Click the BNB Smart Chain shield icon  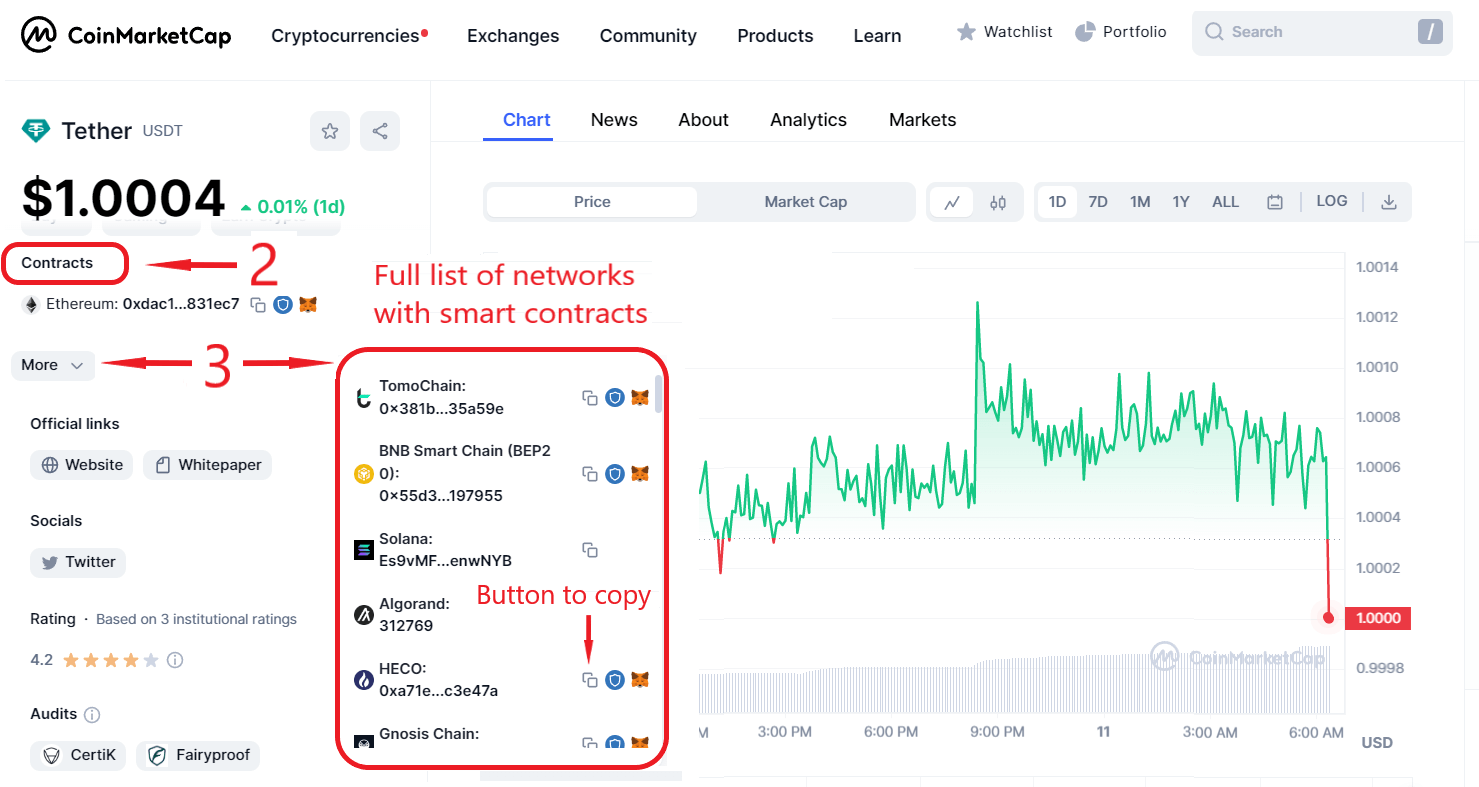pyautogui.click(x=615, y=474)
